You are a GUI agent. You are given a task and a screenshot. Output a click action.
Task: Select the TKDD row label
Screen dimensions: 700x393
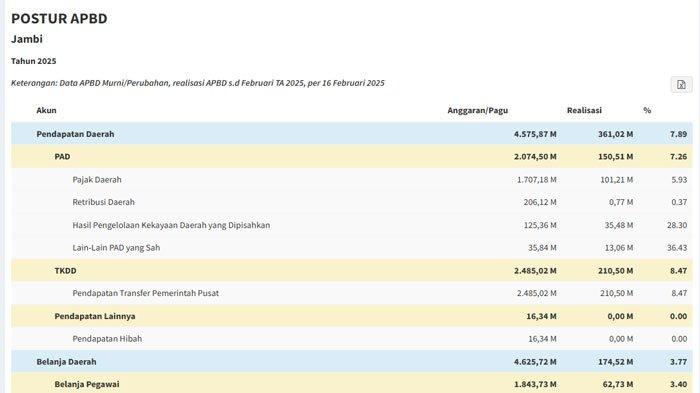(x=66, y=271)
